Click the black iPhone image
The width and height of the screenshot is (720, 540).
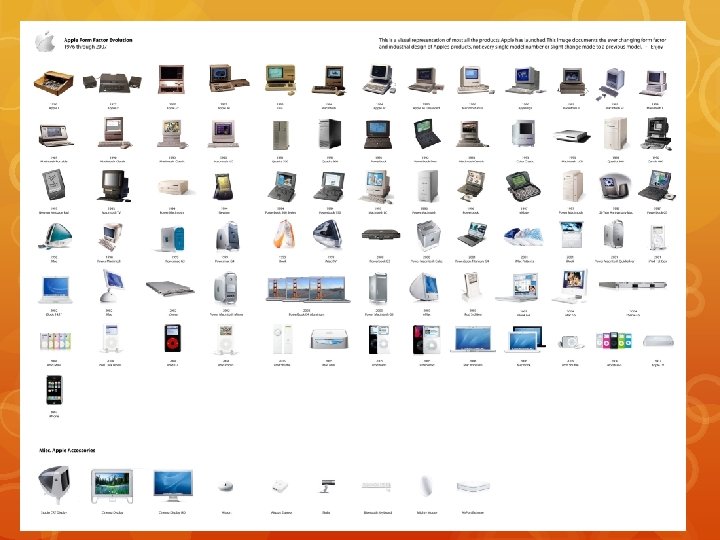pos(54,390)
